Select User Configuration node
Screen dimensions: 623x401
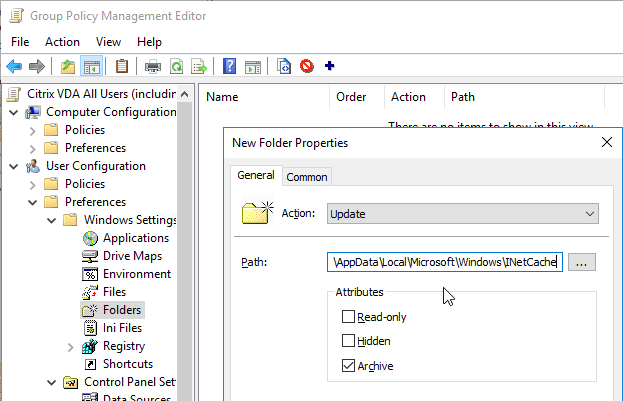coord(96,166)
